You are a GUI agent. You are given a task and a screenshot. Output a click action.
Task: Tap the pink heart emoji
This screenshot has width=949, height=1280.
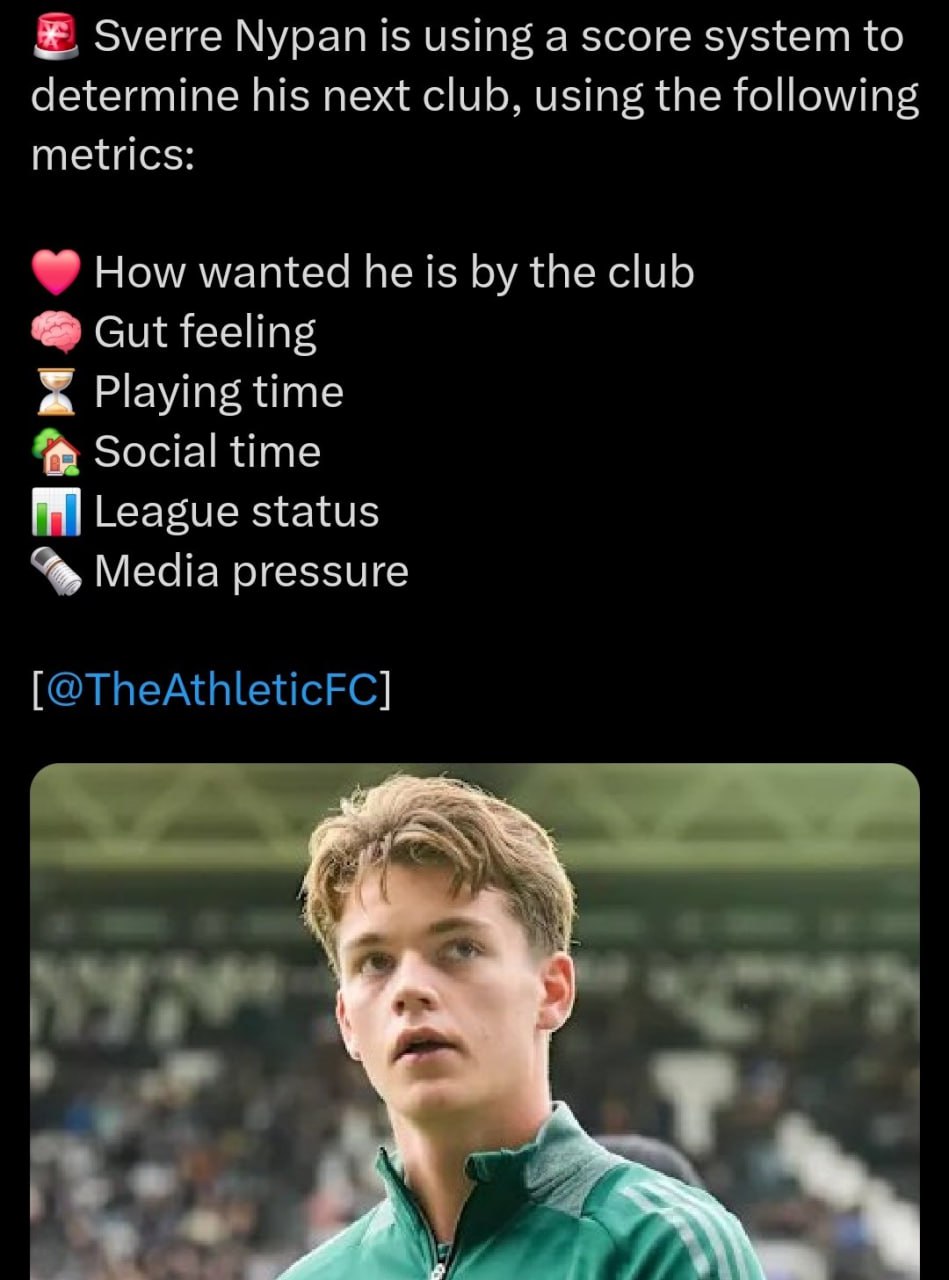click(x=56, y=272)
